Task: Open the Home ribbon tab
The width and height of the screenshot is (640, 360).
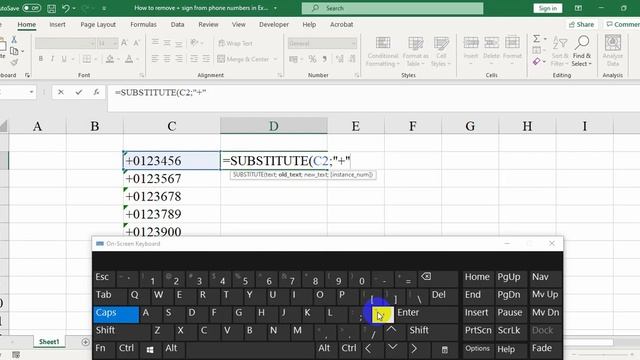Action: click(x=27, y=24)
